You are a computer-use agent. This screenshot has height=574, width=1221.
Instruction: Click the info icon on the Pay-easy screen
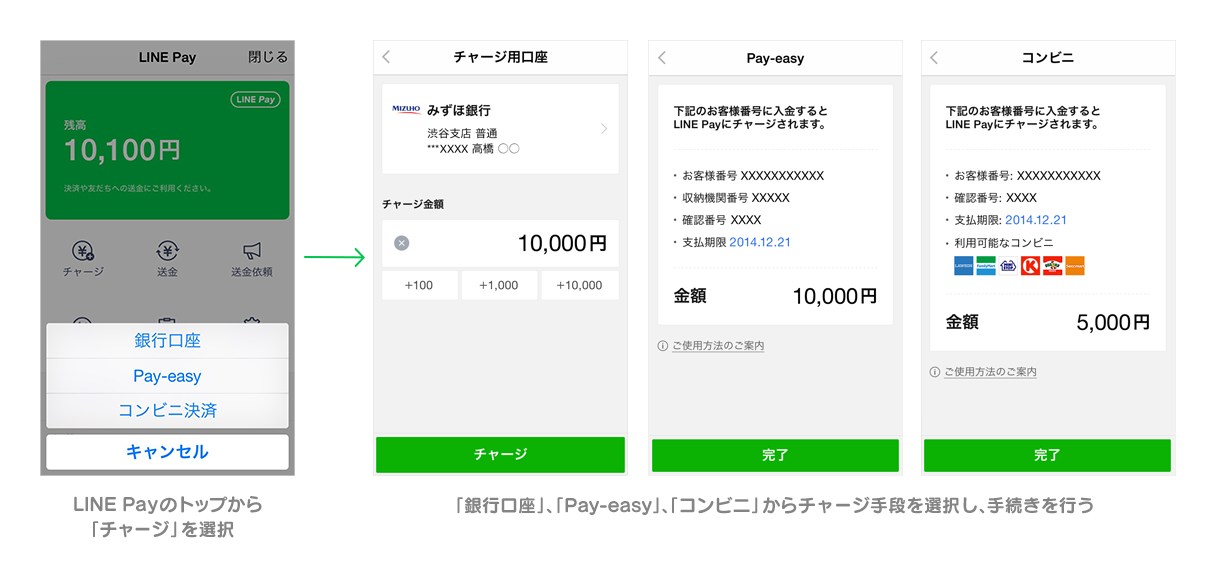click(x=662, y=346)
